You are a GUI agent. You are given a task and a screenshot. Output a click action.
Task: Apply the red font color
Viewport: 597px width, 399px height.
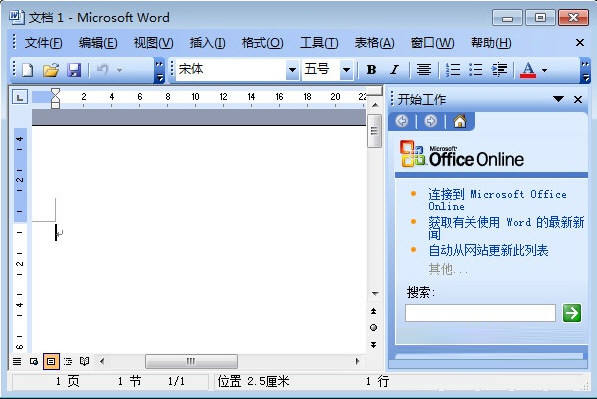point(528,70)
